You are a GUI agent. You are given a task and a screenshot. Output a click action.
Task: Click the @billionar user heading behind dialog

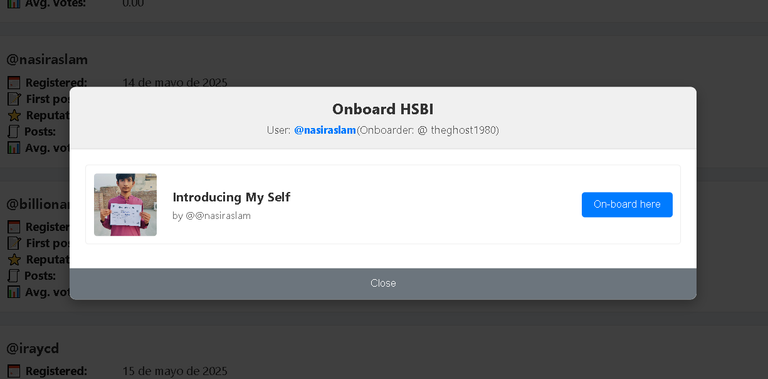pos(38,204)
